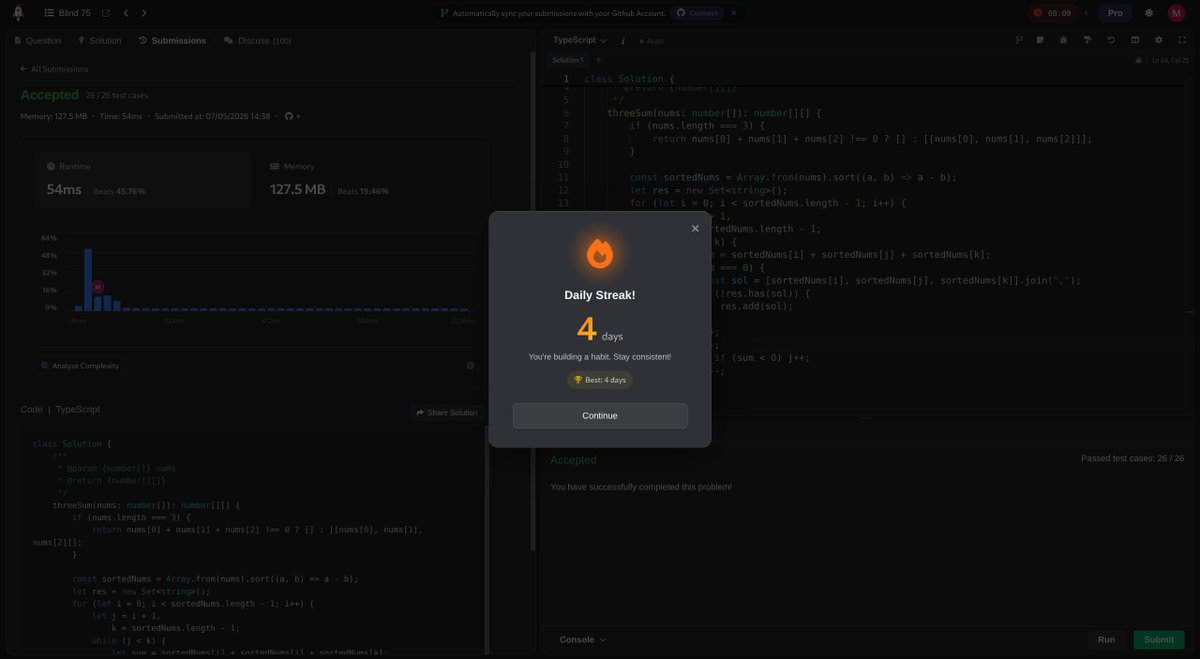
Task: Click Analyze Complexity
Action: coord(80,366)
